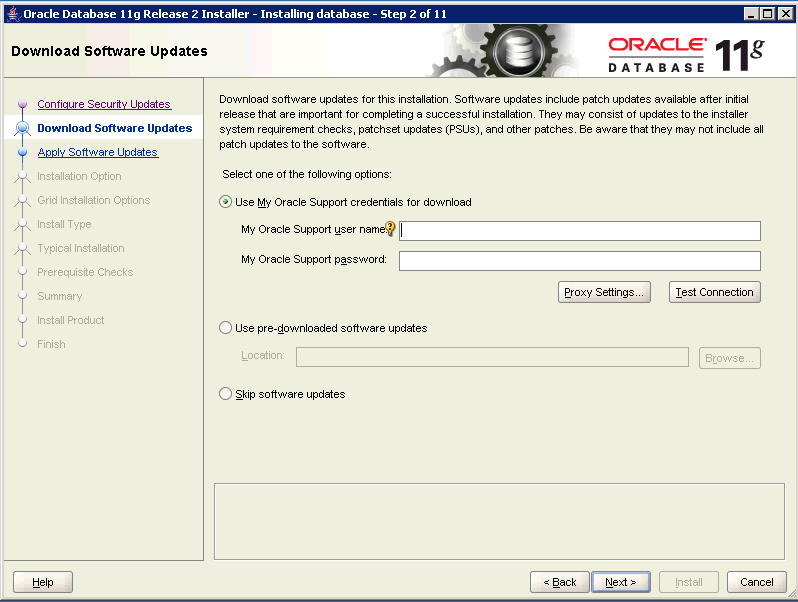The width and height of the screenshot is (798, 602).
Task: Choose Skip software updates radio button
Action: [225, 394]
